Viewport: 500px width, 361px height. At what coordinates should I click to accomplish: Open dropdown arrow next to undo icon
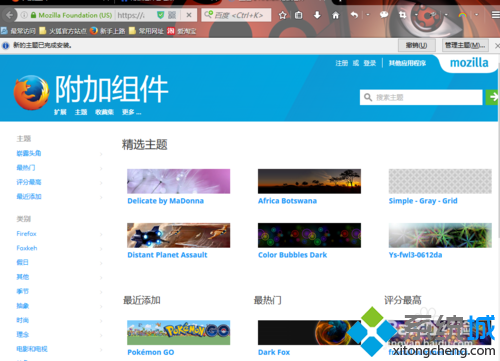coord(368,15)
